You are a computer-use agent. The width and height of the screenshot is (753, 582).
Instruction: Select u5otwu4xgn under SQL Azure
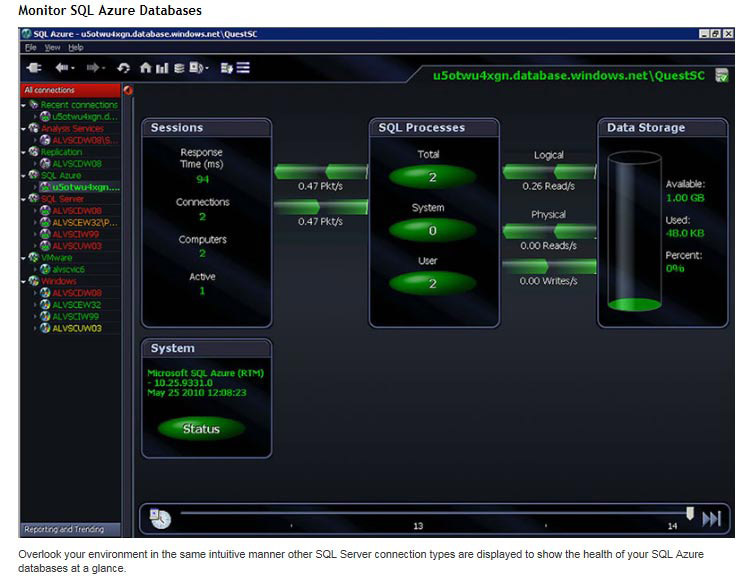click(85, 187)
